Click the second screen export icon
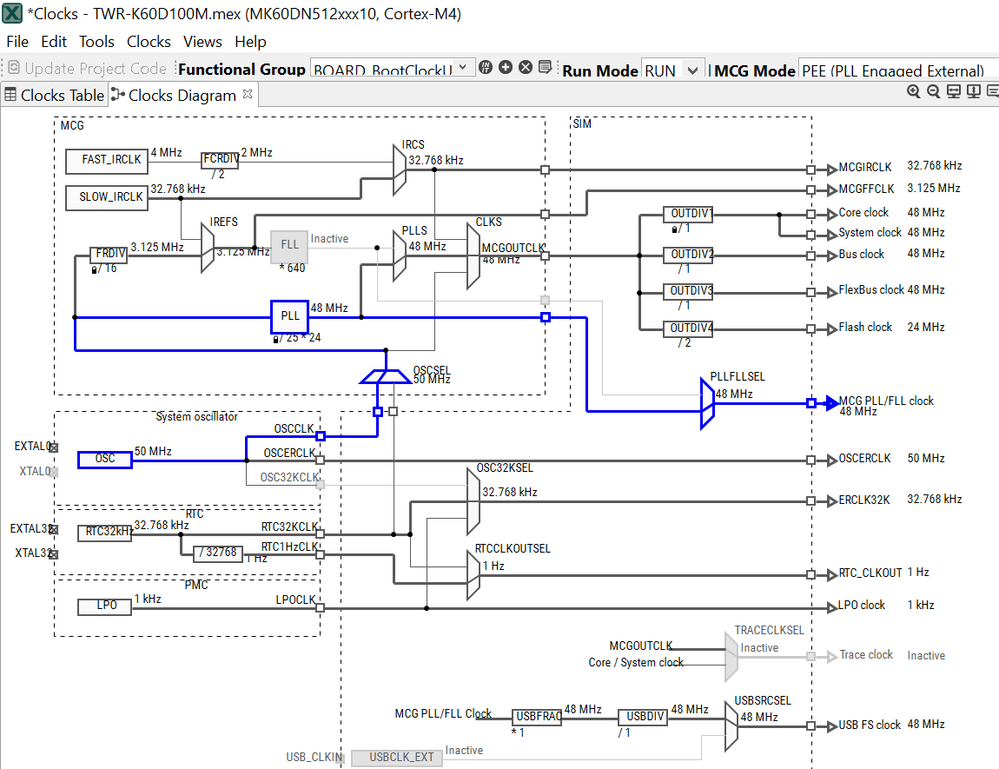The height and width of the screenshot is (769, 999). click(974, 92)
